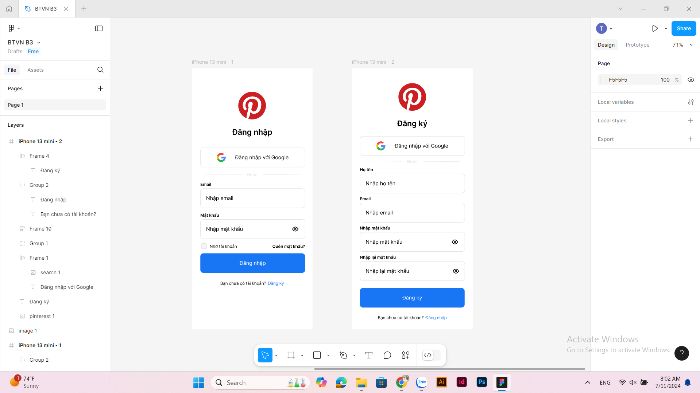This screenshot has height=393, width=700.
Task: Click the Đăng nhập với Google button in login frame
Action: 252,157
